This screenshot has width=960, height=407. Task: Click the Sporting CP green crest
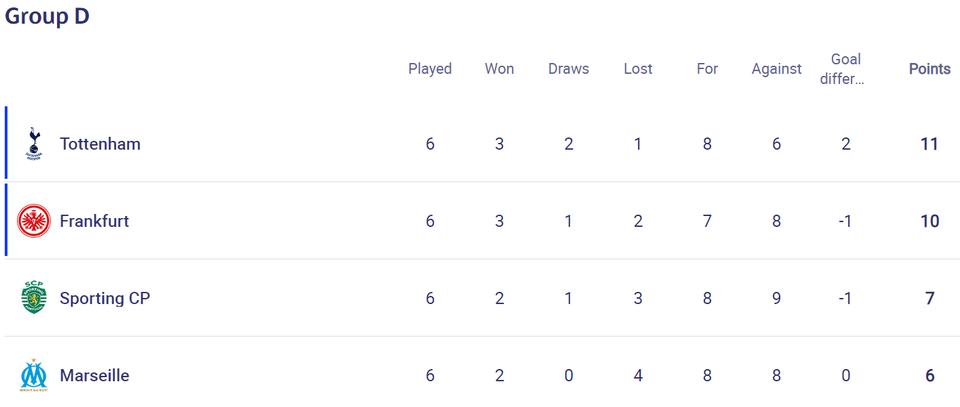tap(34, 298)
